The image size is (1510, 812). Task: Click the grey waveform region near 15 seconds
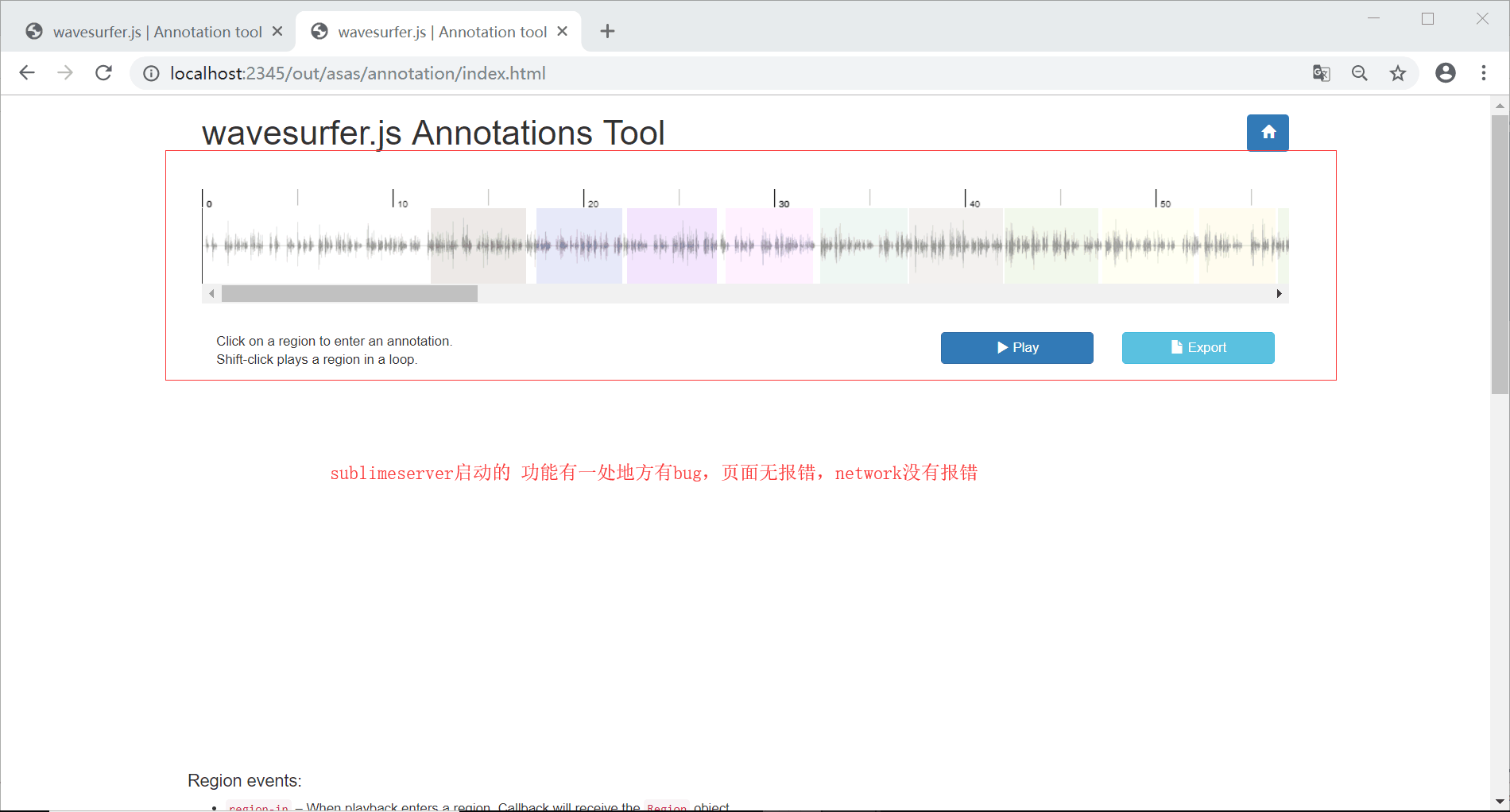[478, 246]
